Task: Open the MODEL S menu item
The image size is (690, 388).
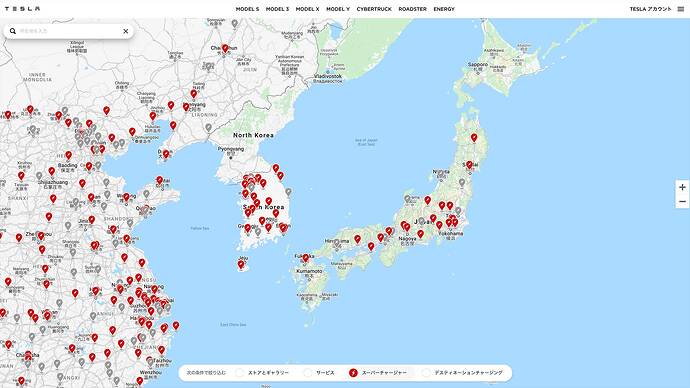Action: click(247, 9)
